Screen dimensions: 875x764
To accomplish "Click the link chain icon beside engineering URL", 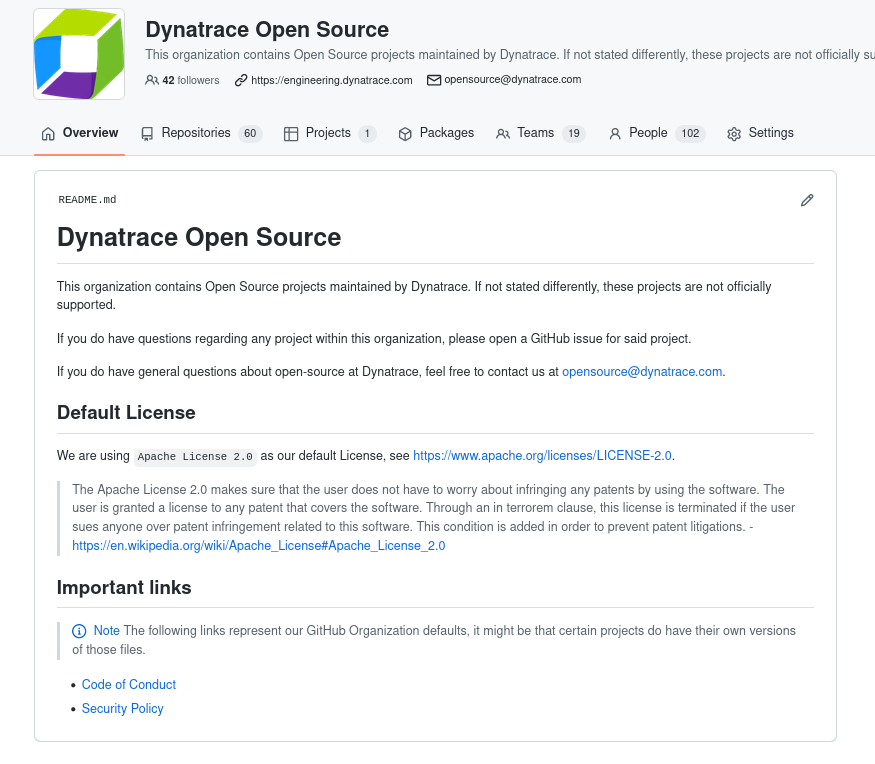I will click(x=241, y=80).
